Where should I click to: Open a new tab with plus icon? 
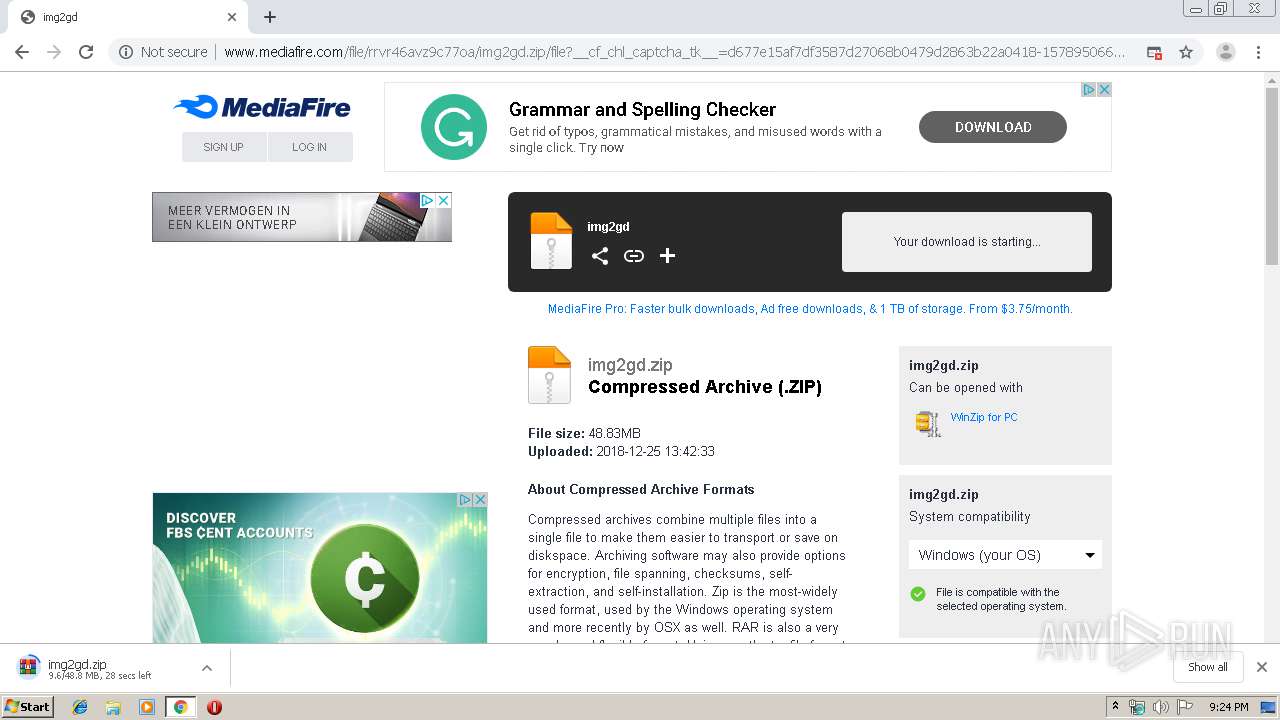click(x=270, y=17)
